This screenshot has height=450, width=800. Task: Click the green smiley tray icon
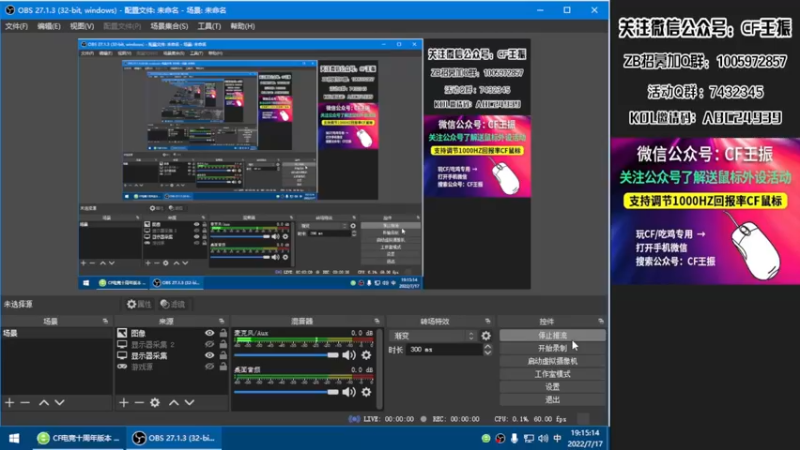[486, 438]
